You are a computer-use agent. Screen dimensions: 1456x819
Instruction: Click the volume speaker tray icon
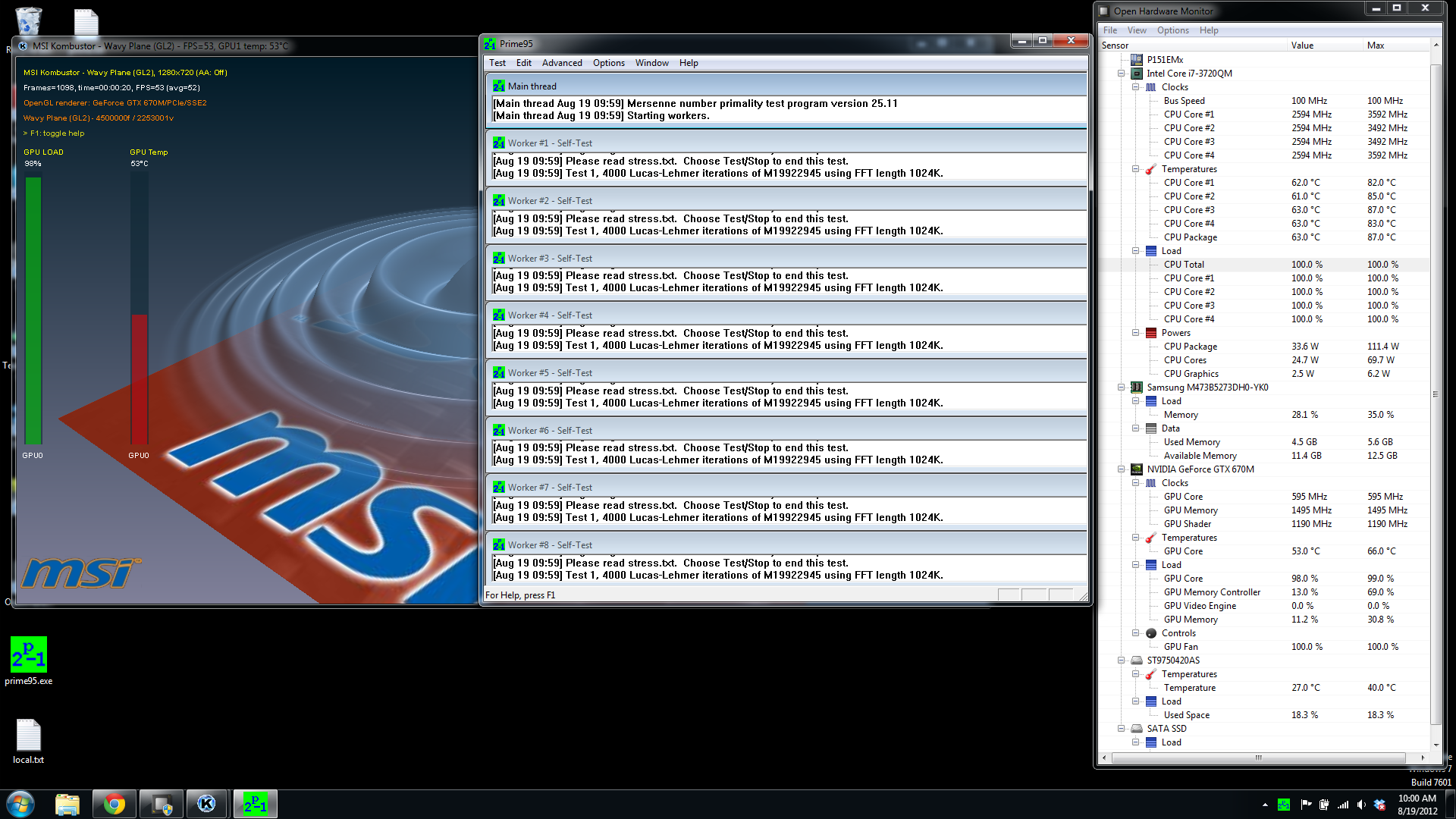[1361, 805]
